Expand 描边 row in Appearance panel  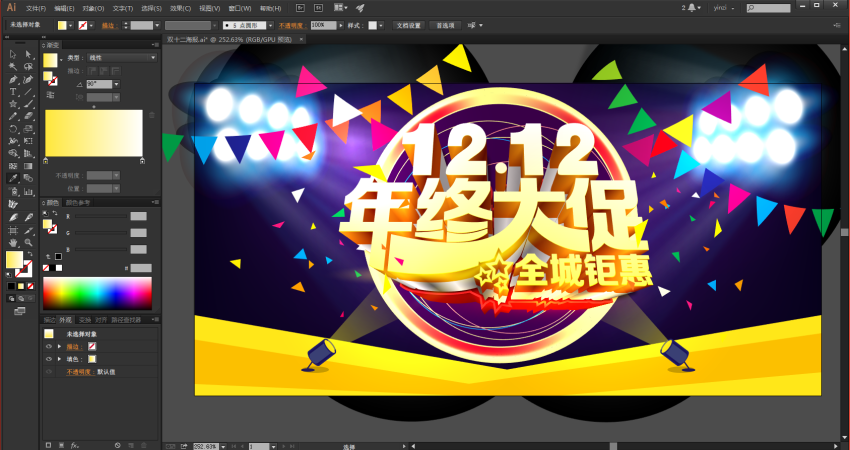pyautogui.click(x=59, y=346)
